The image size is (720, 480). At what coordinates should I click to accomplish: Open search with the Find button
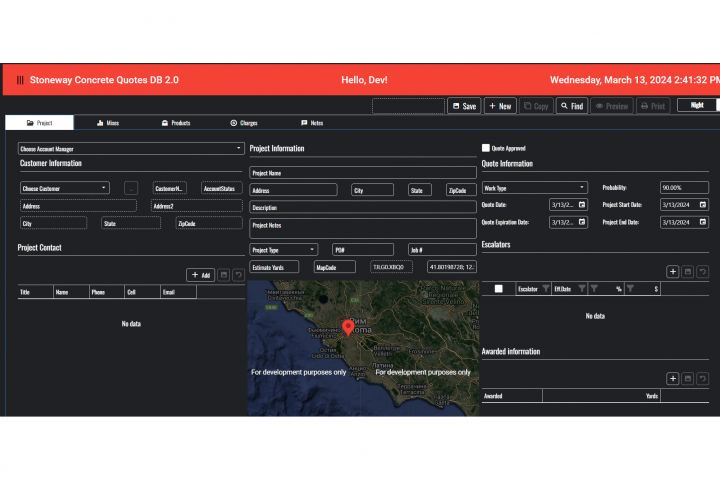pyautogui.click(x=572, y=106)
